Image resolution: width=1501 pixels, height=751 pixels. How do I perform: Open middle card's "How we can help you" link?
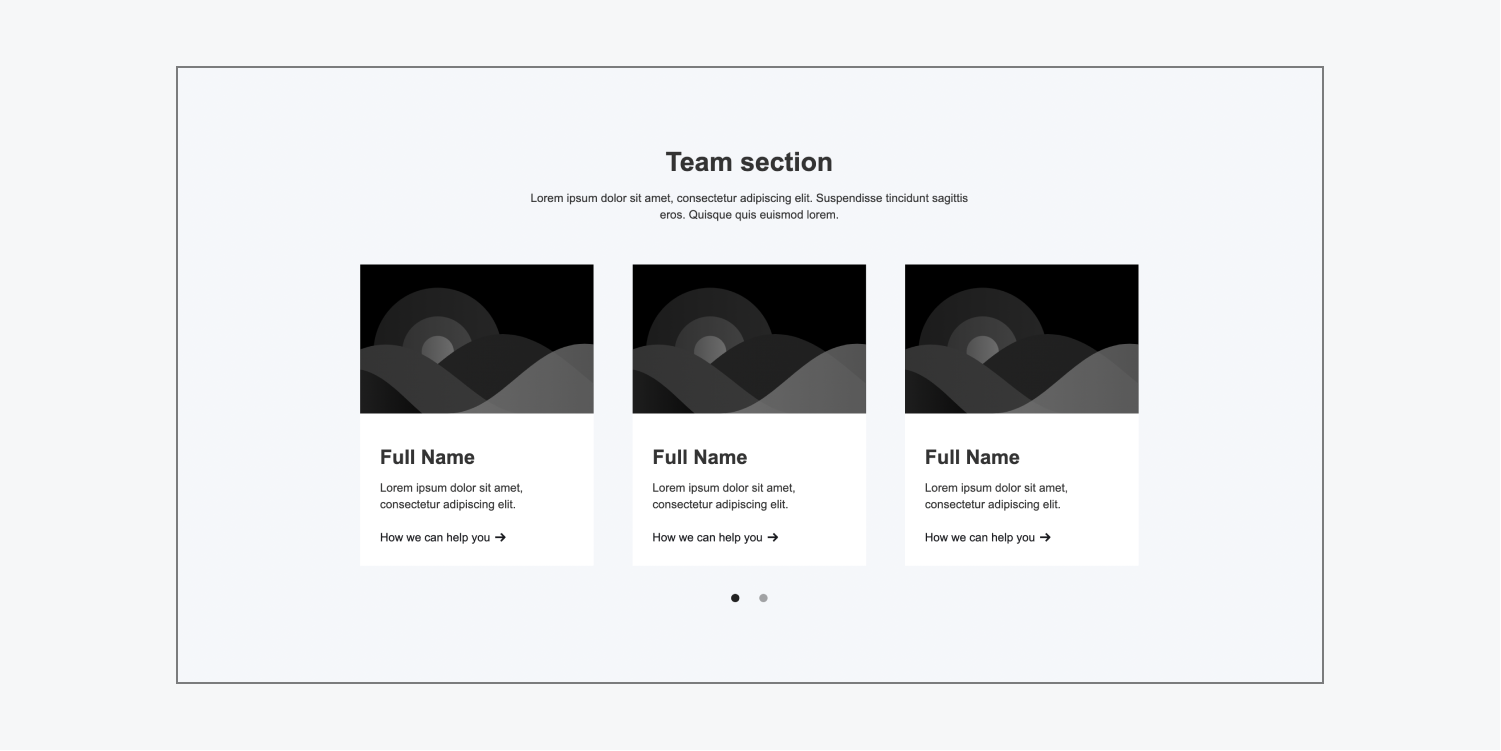(x=707, y=538)
